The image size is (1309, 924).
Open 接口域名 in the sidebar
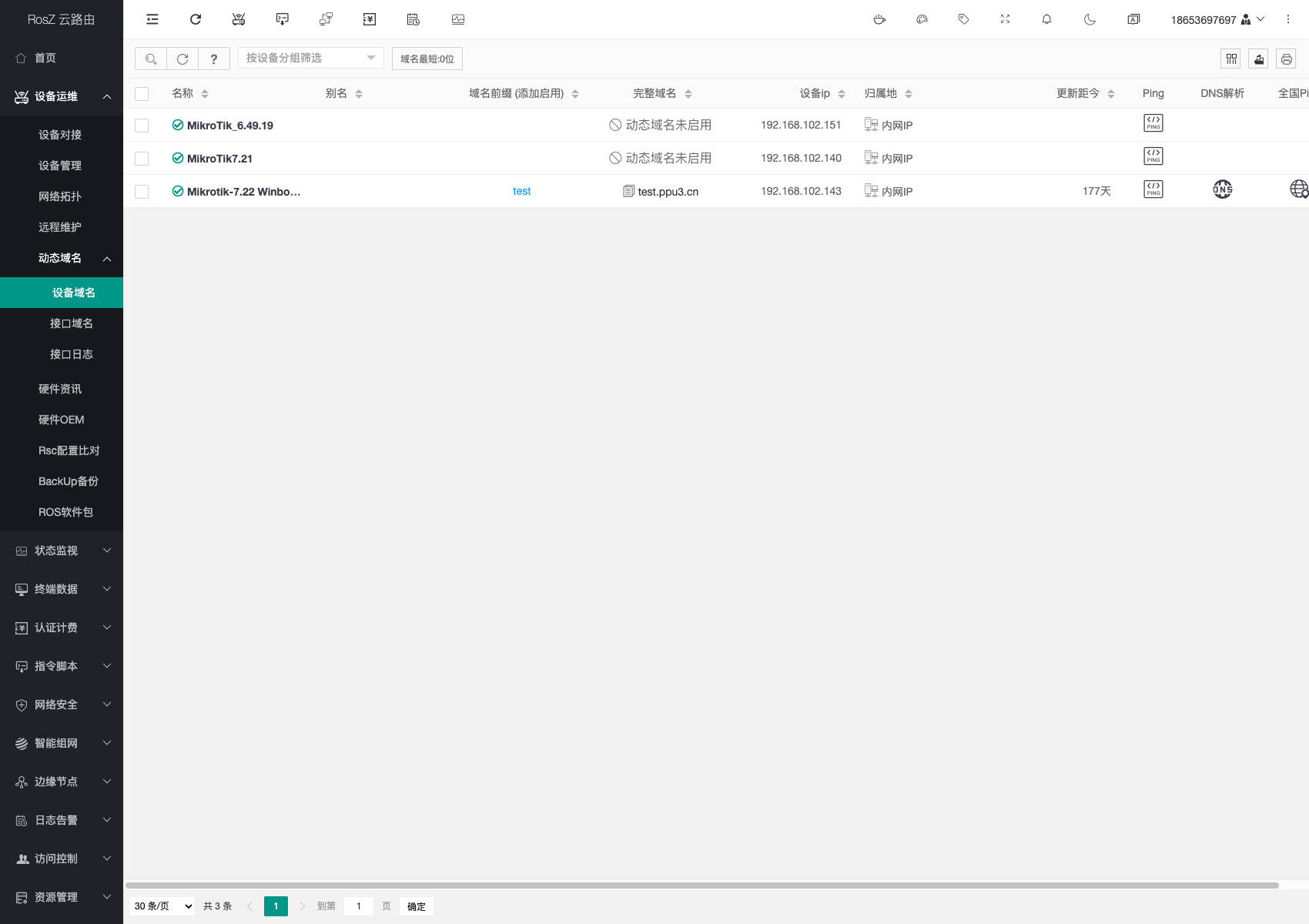point(72,323)
